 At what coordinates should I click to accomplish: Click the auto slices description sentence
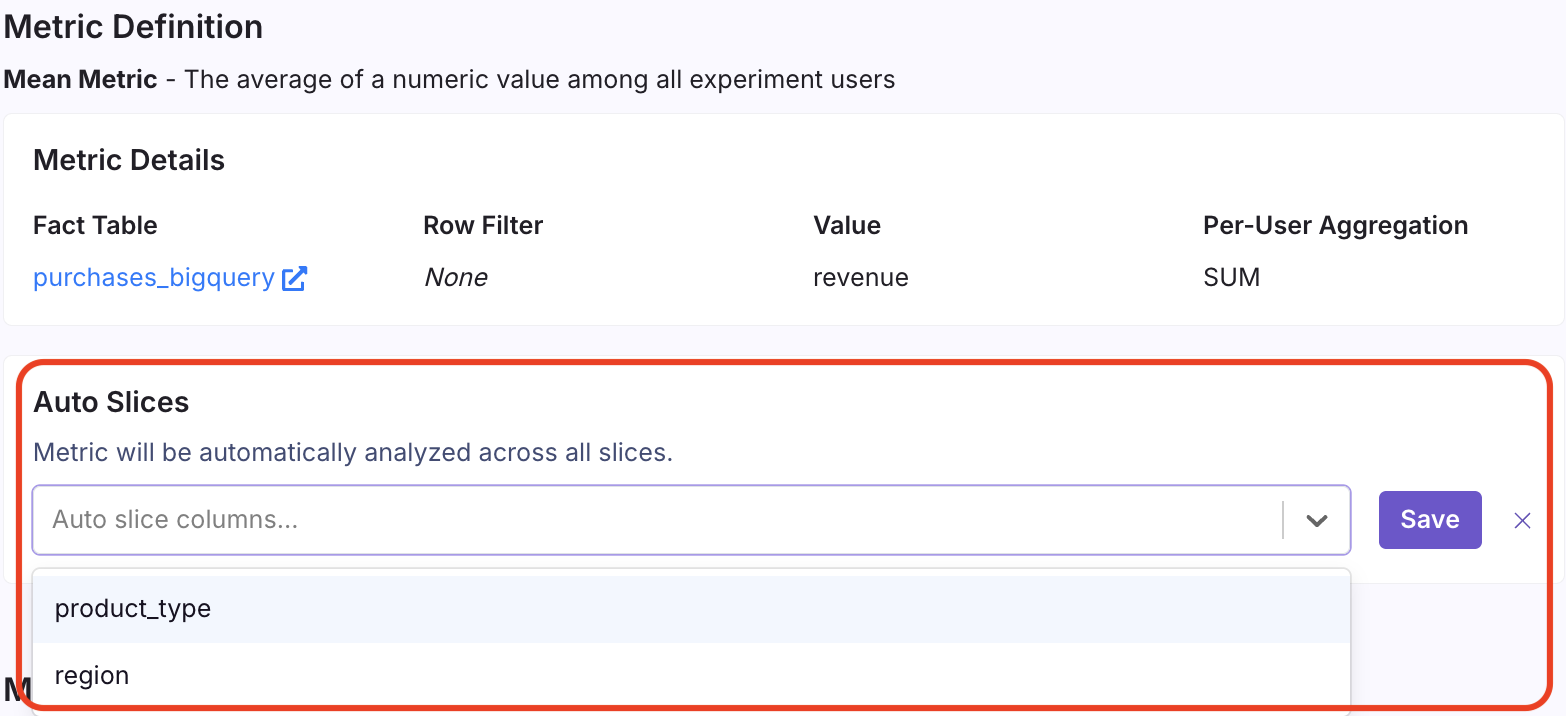[x=353, y=453]
